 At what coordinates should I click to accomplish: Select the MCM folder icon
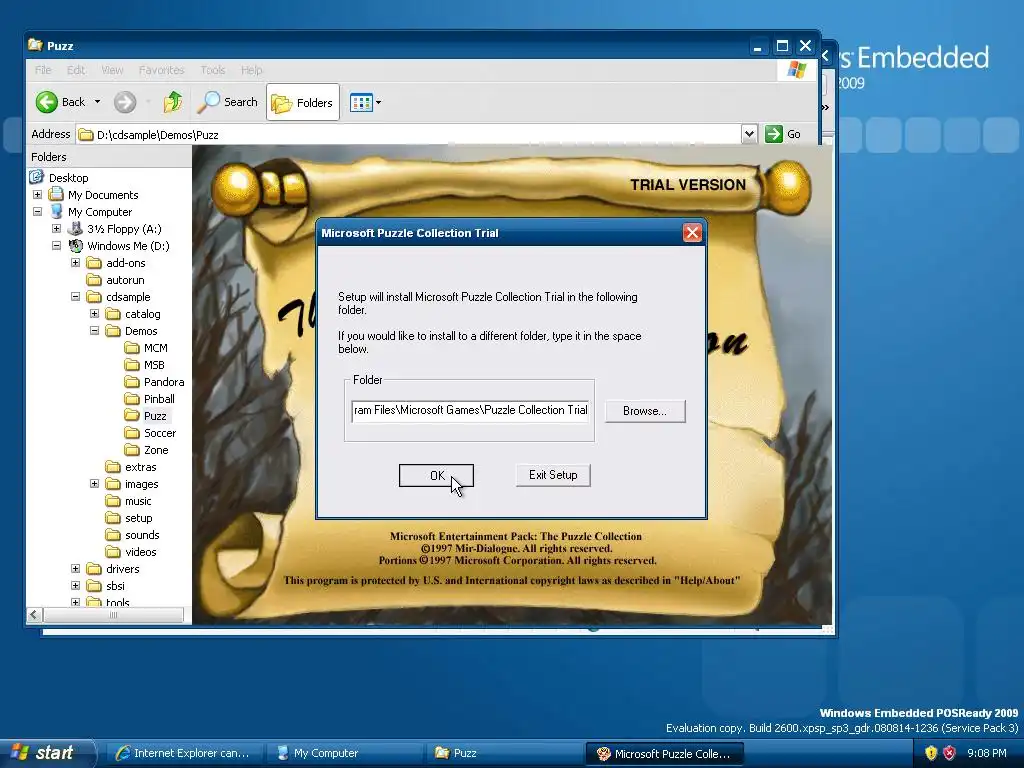coord(132,347)
